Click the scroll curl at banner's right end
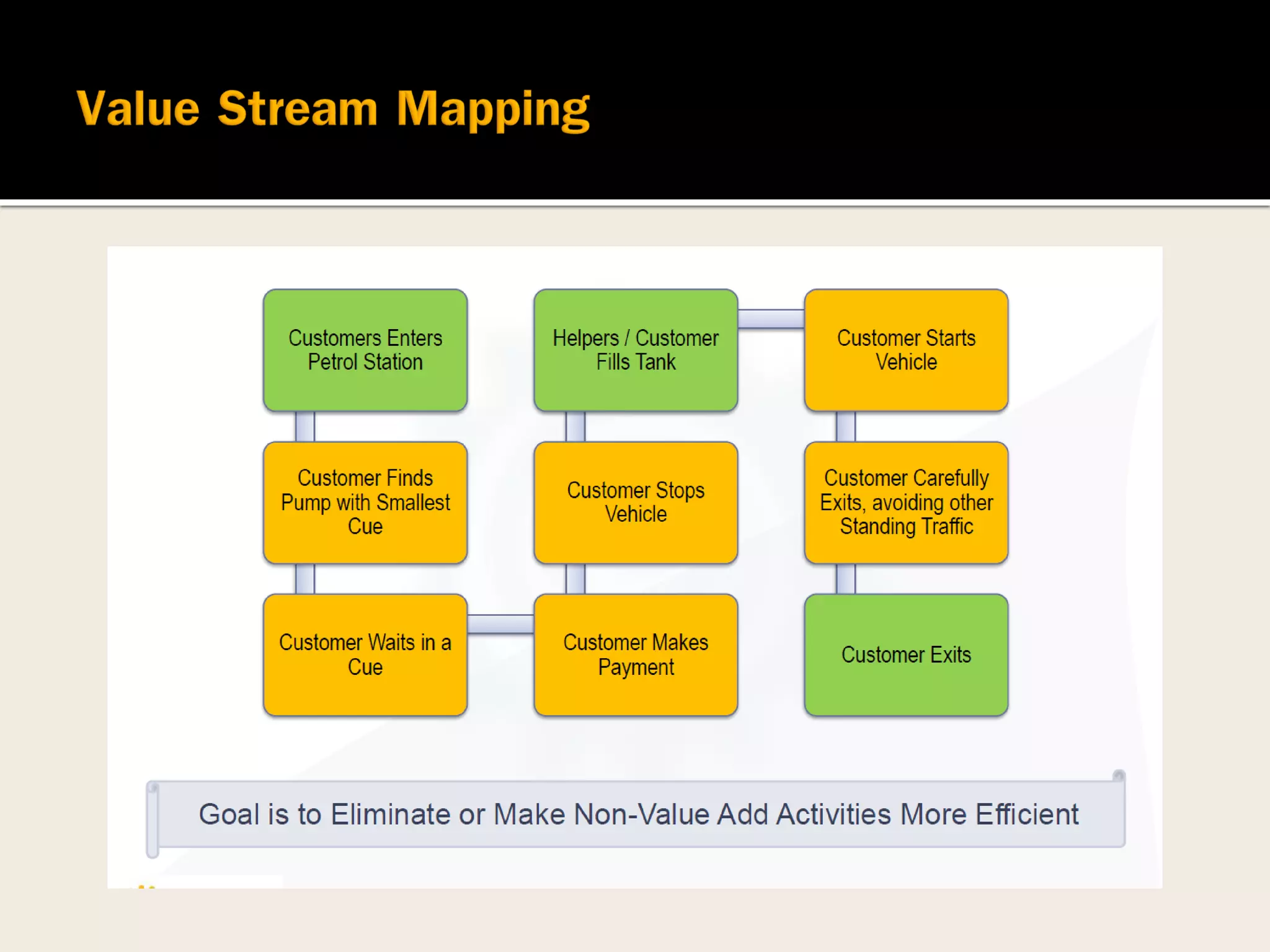 1119,776
